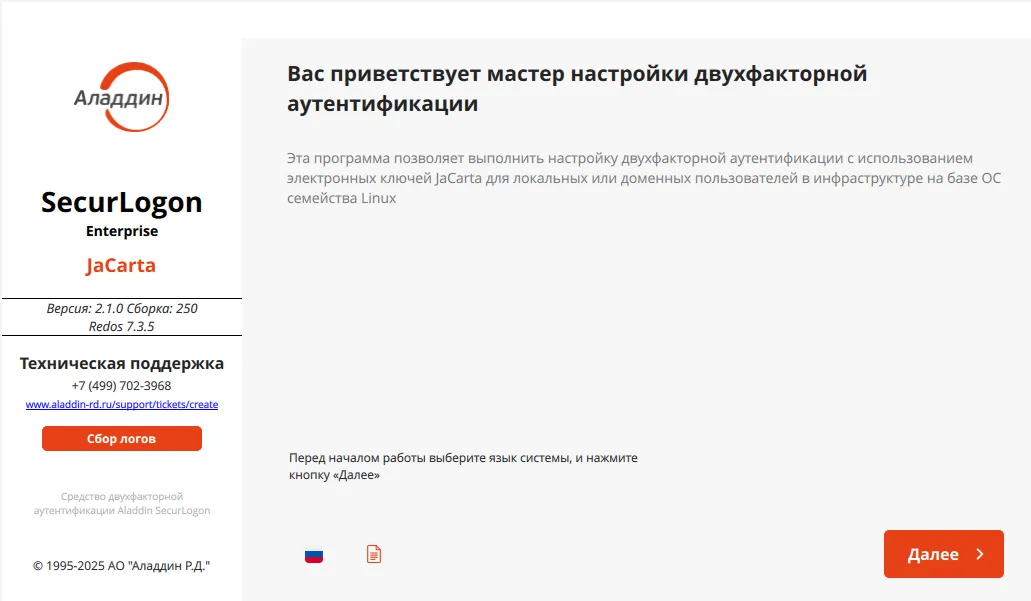
Task: Click the orange JaCarta label
Action: (x=120, y=266)
